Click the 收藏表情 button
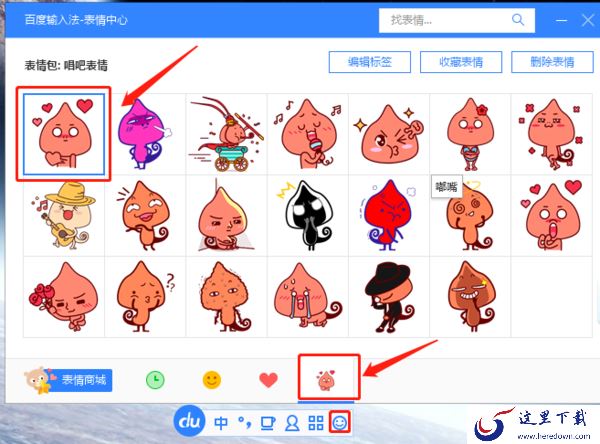Screen dimensions: 600x444 point(461,62)
